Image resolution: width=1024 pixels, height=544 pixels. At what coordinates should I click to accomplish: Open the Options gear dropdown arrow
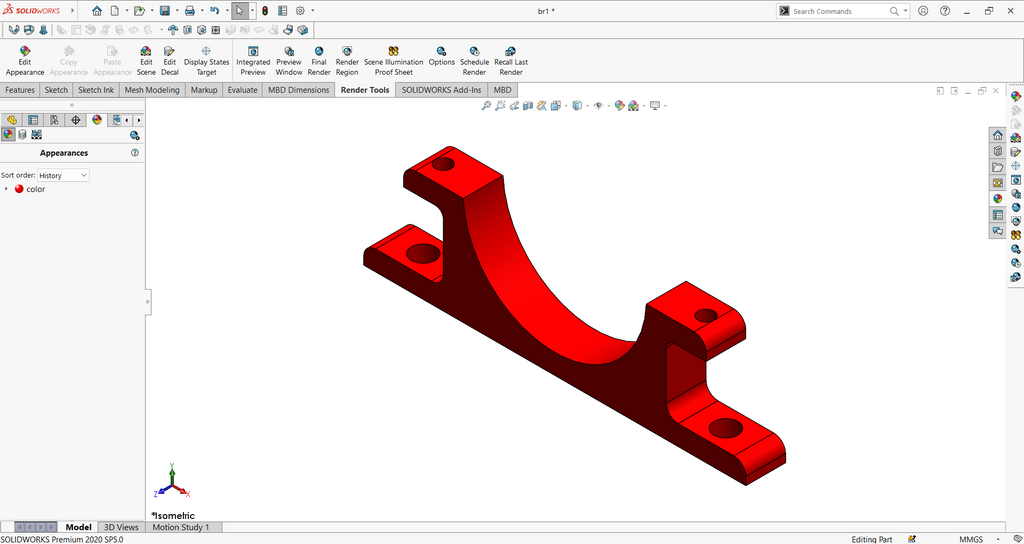tap(313, 11)
